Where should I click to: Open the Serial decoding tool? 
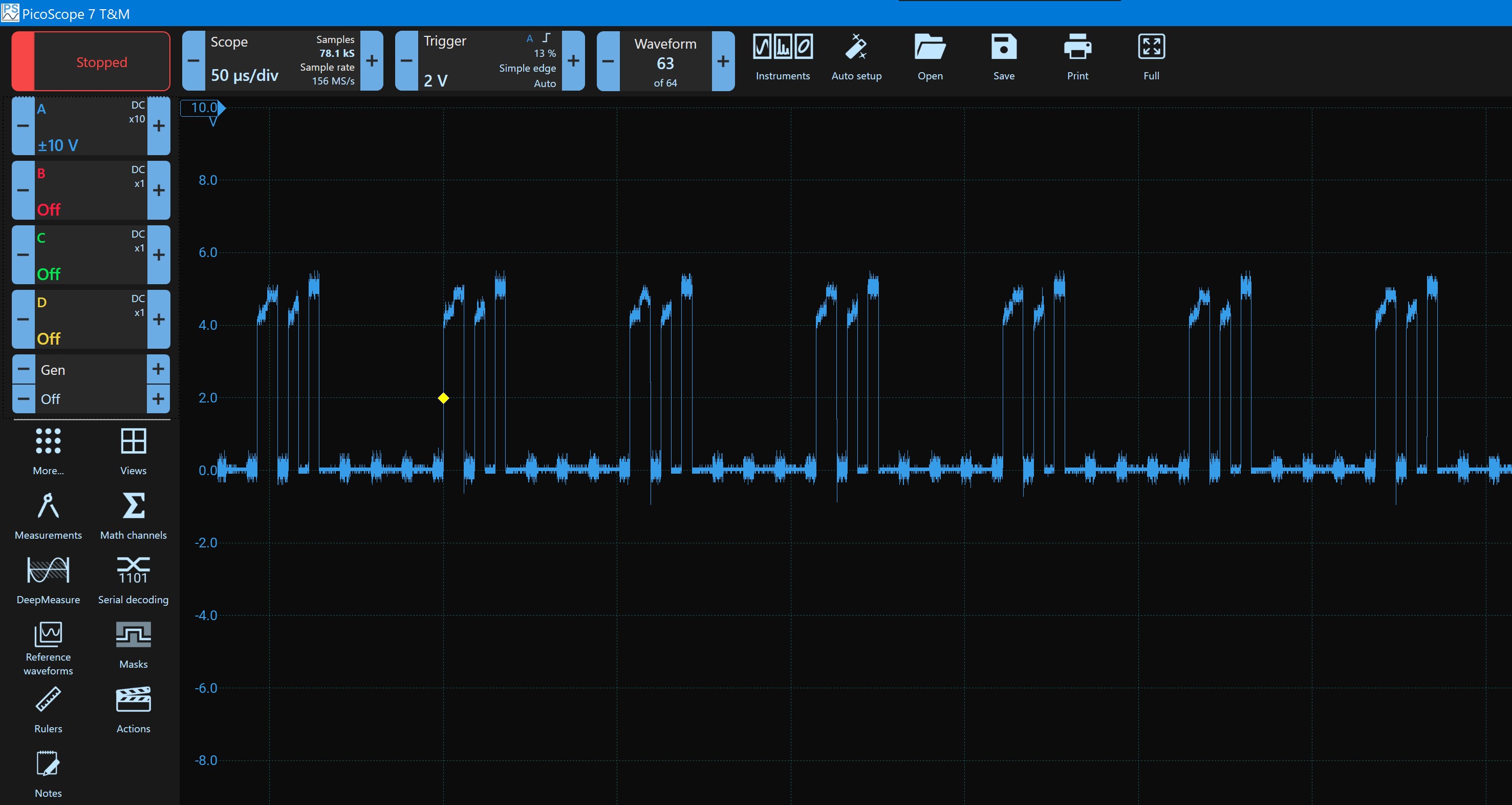(133, 580)
